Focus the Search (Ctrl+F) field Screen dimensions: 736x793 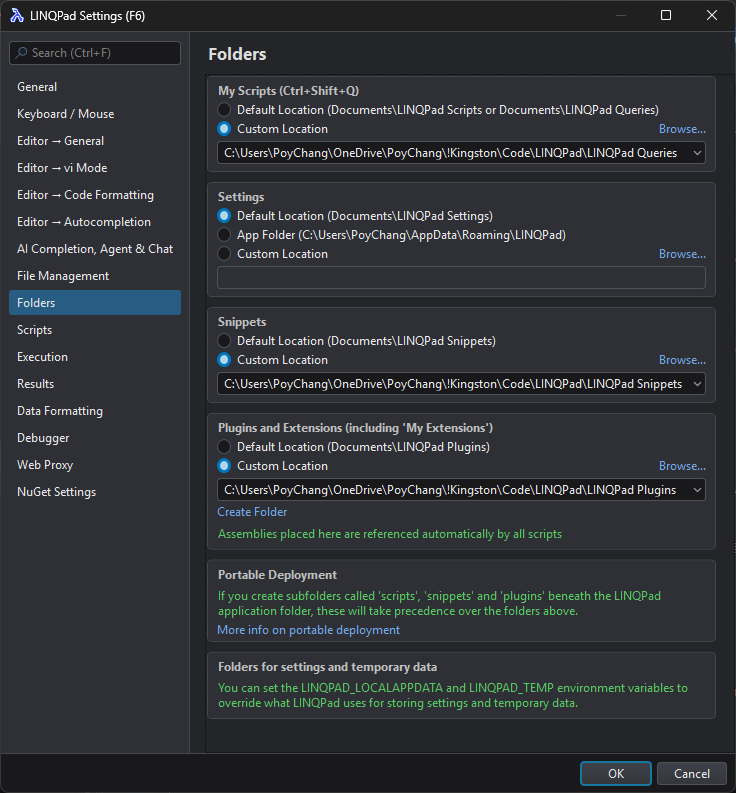click(95, 53)
